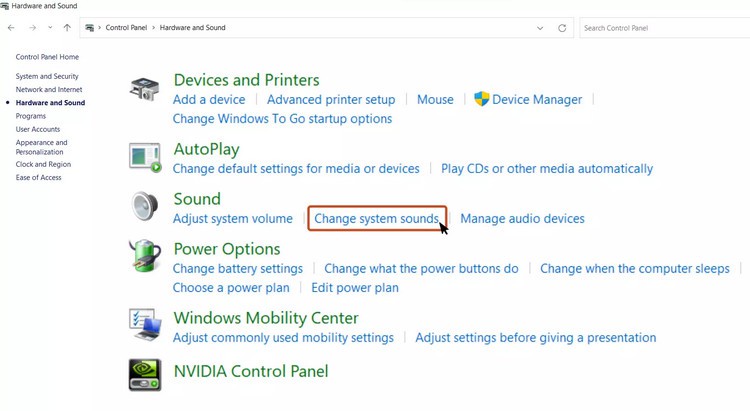
Task: Click Change what the power buttons do
Action: tap(421, 268)
